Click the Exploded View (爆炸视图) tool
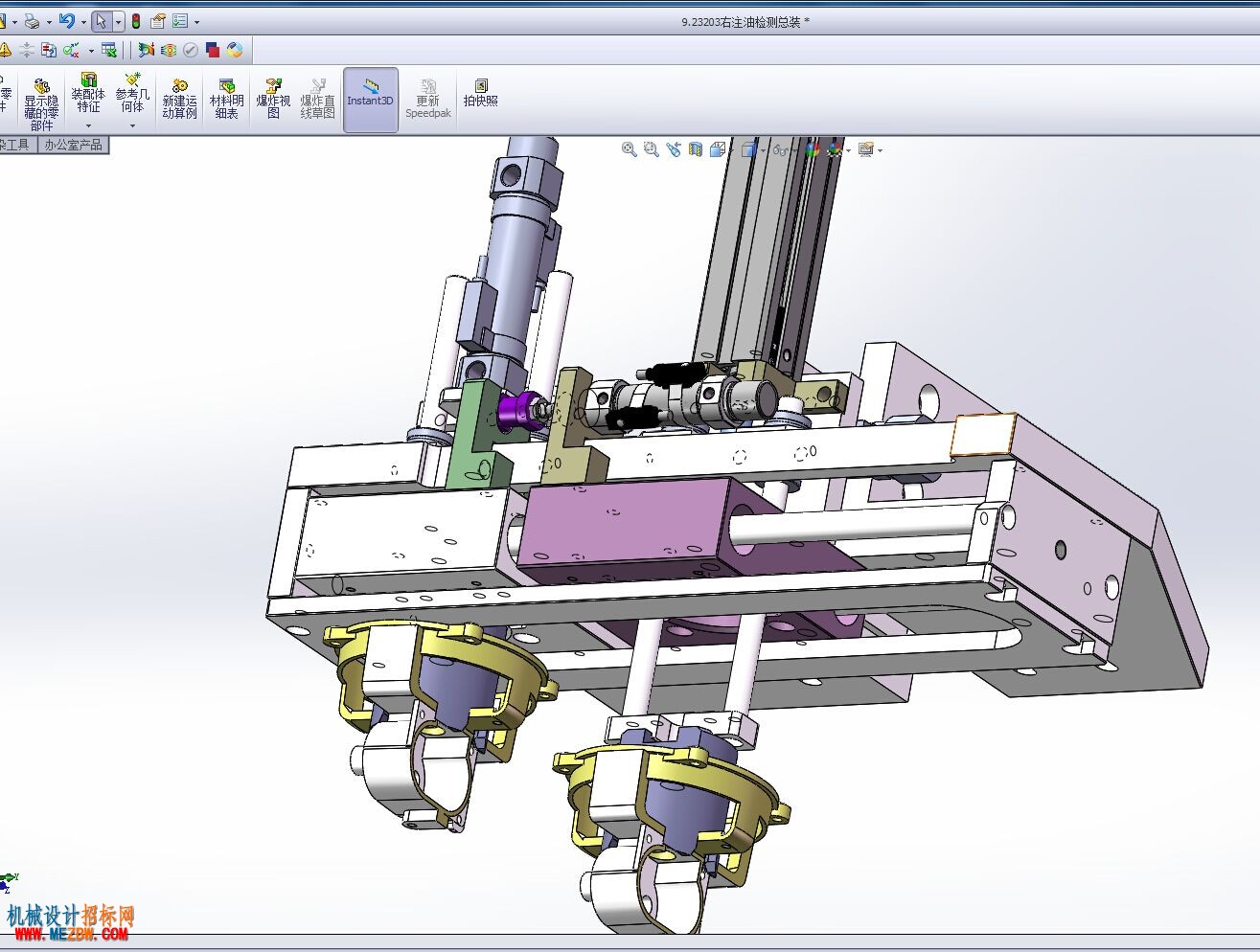The width and height of the screenshot is (1260, 952). pos(273,100)
